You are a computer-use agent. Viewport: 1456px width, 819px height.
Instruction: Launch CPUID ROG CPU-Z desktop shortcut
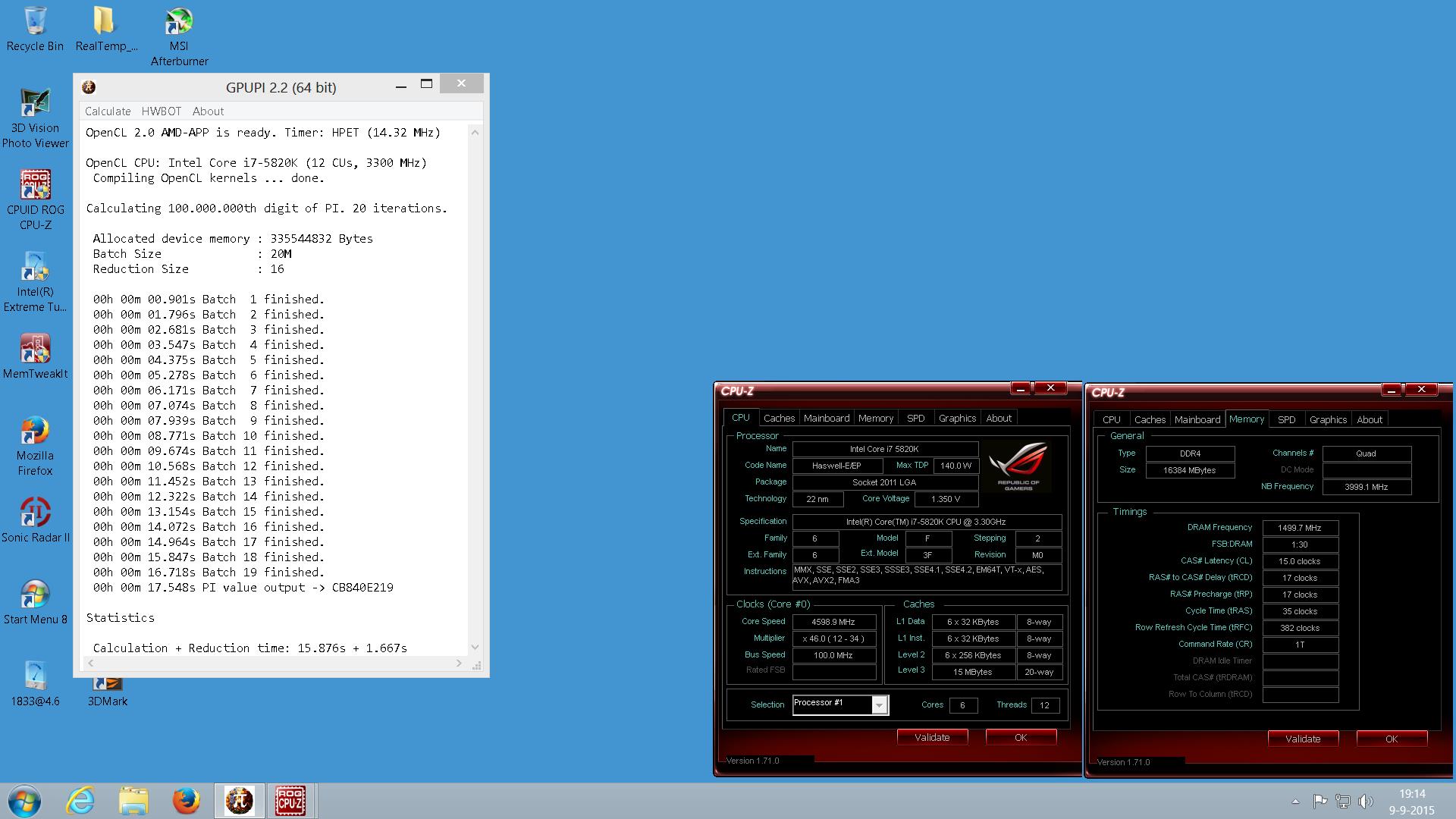pos(35,200)
